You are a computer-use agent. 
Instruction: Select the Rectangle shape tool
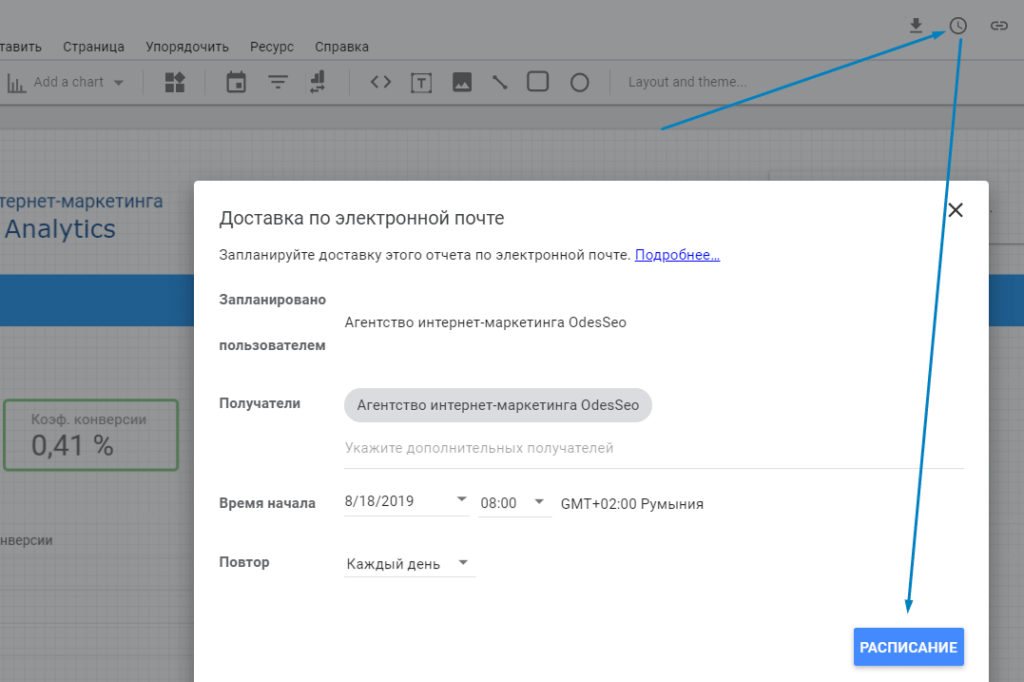tap(537, 82)
